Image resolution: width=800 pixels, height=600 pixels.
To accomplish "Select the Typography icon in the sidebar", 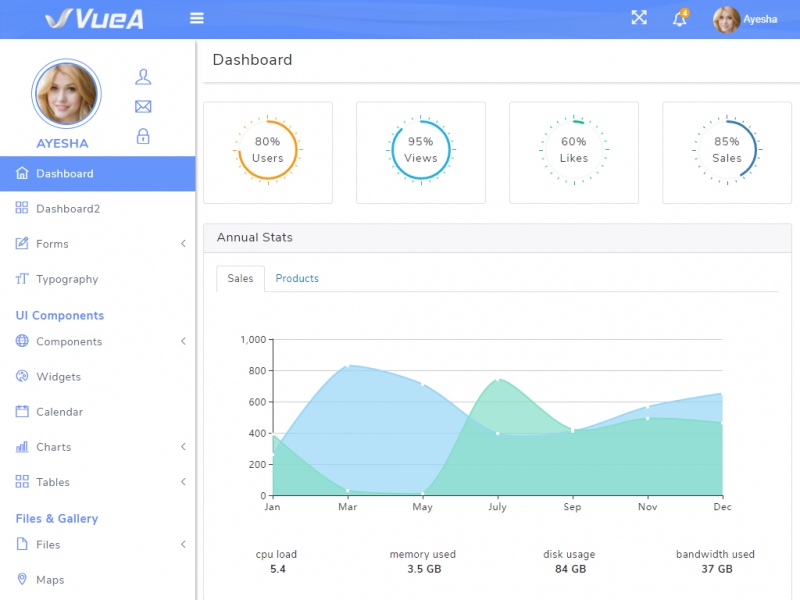I will tap(22, 279).
